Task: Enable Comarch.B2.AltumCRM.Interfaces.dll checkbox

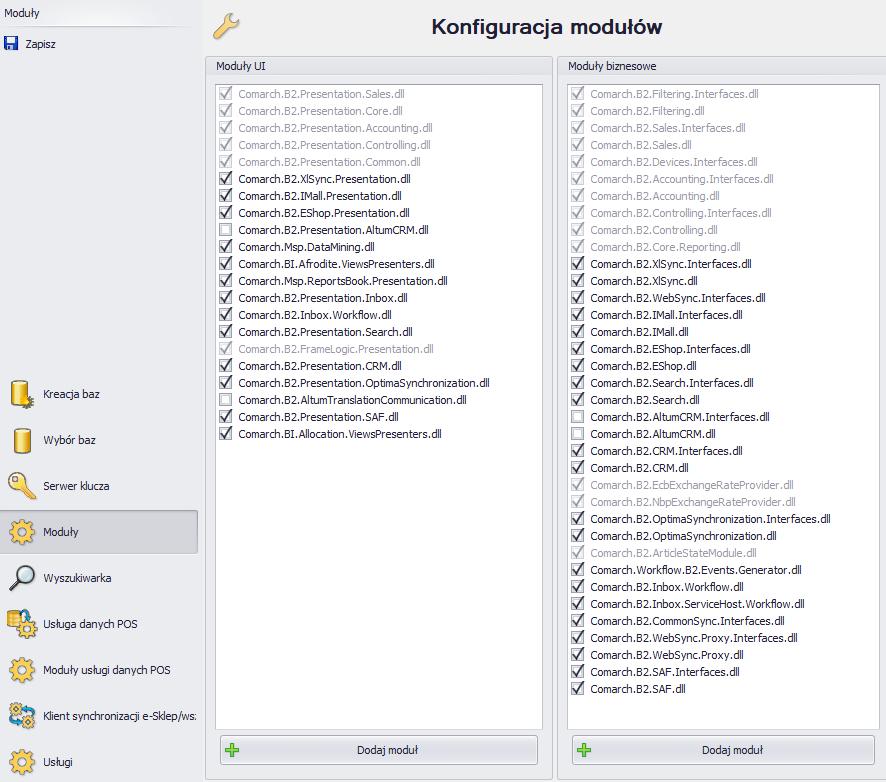Action: [x=577, y=417]
